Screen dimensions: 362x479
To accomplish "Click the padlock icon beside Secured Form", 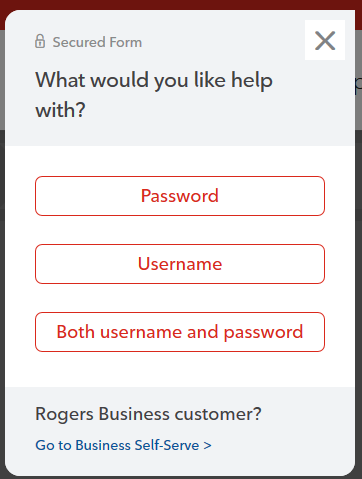I will pos(40,41).
